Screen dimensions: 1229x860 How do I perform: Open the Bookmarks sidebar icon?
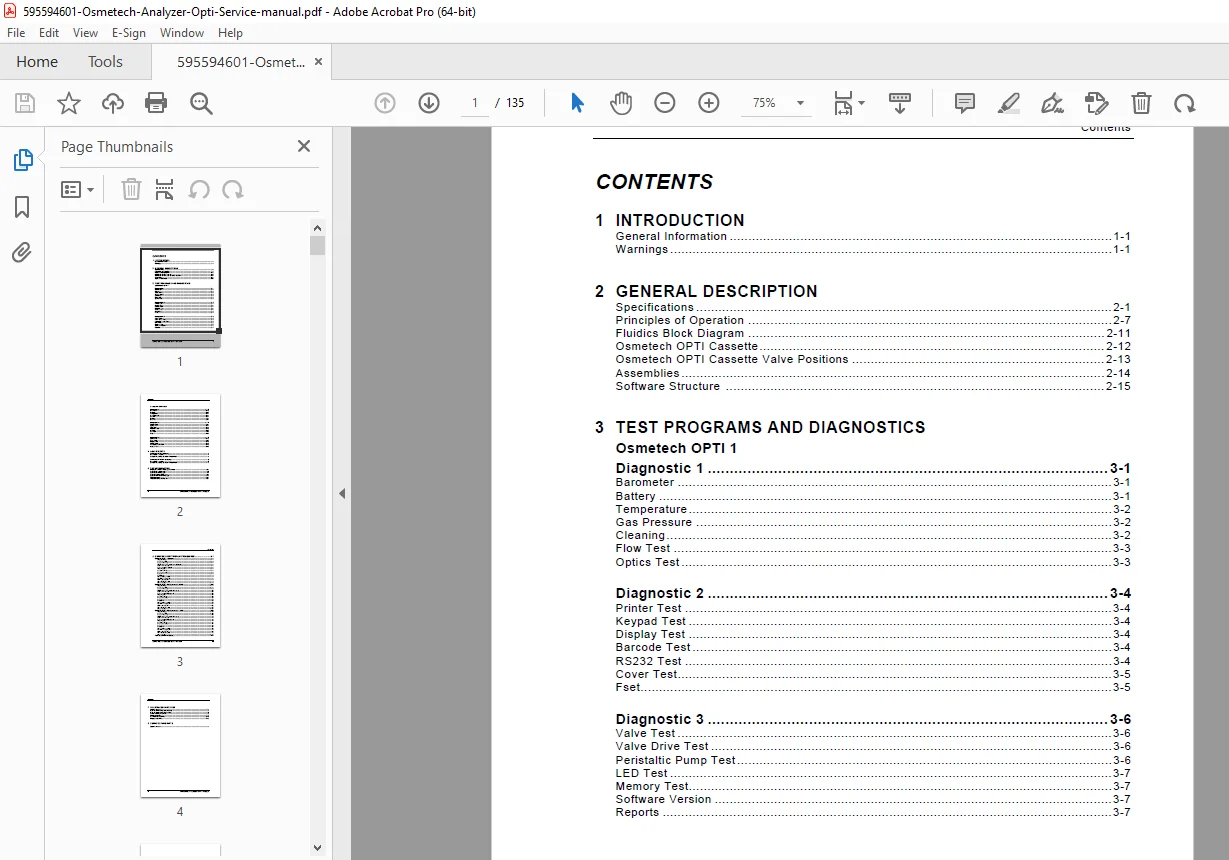[22, 206]
